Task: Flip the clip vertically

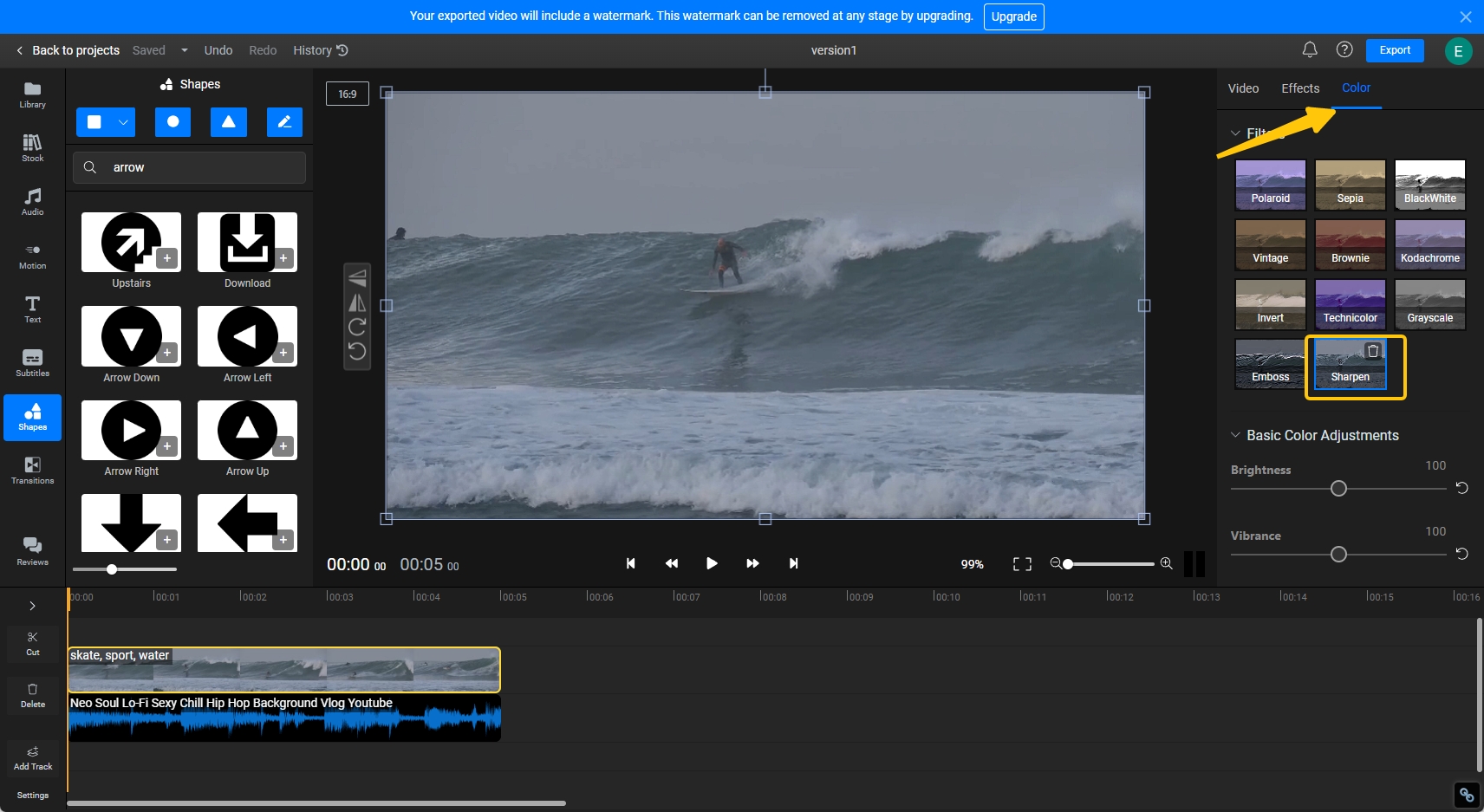Action: point(357,278)
